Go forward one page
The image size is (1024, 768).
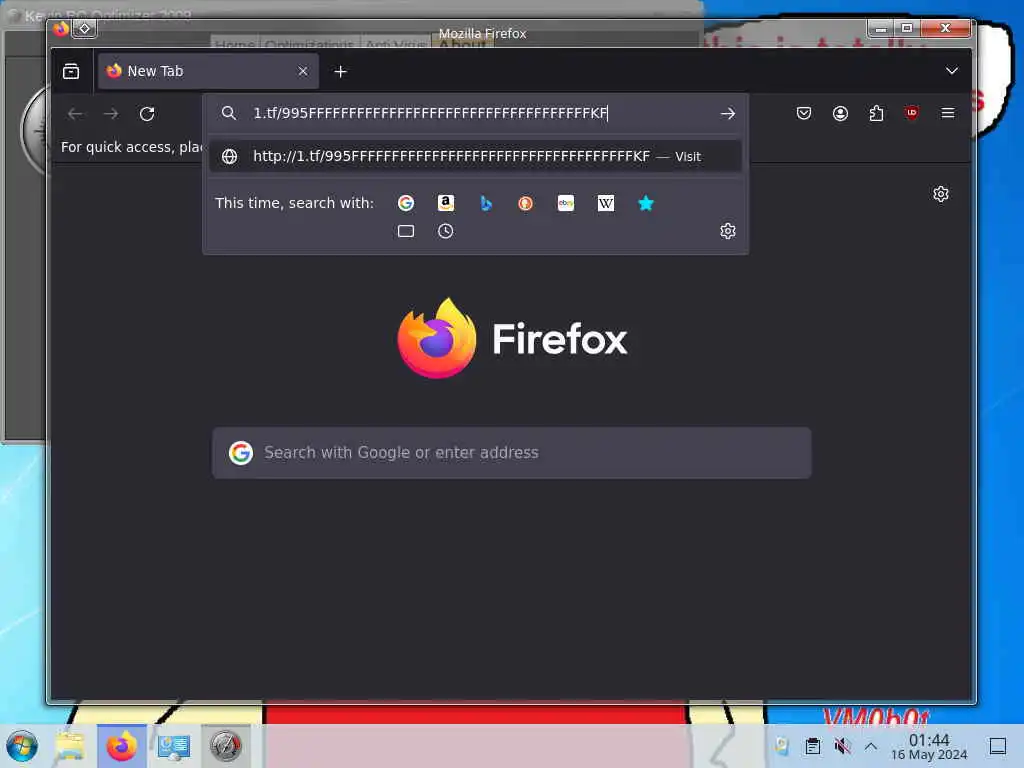111,114
